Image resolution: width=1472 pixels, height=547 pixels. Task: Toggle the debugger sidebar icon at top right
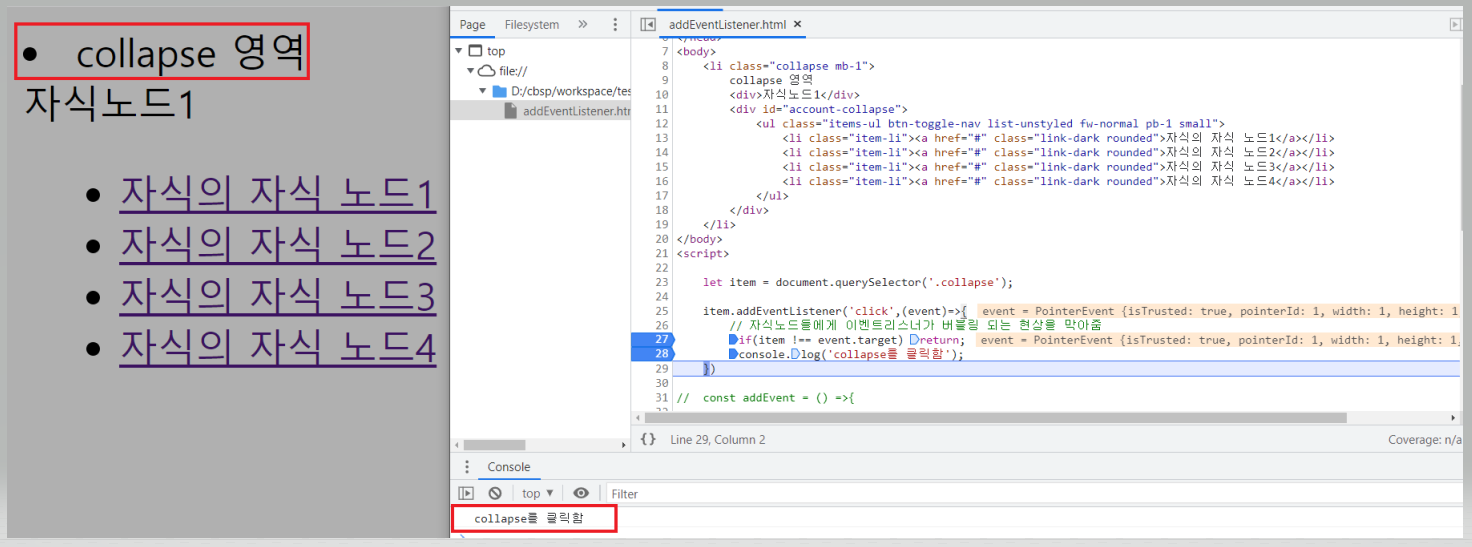(1455, 25)
